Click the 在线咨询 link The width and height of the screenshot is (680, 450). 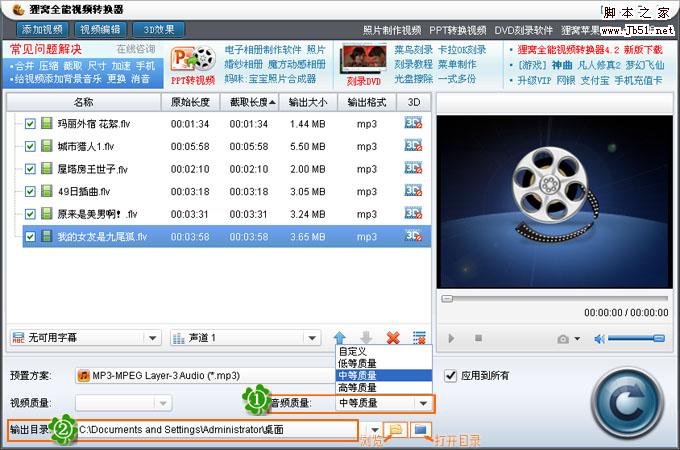136,49
